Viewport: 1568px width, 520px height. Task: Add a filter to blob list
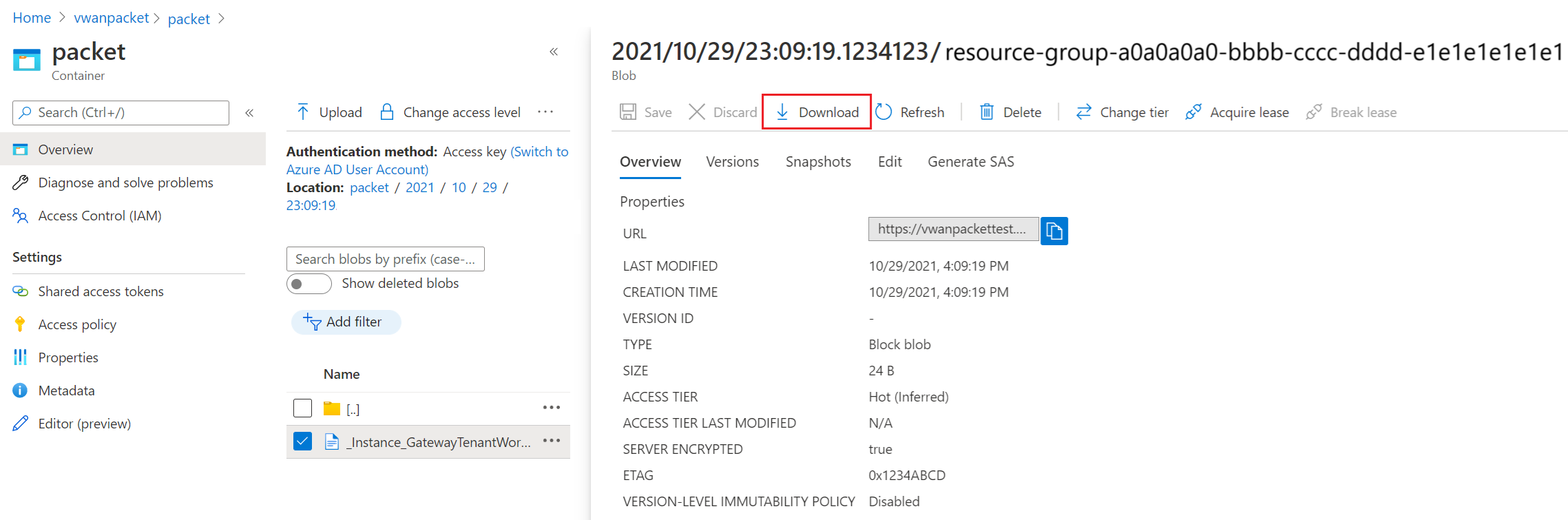click(x=346, y=322)
